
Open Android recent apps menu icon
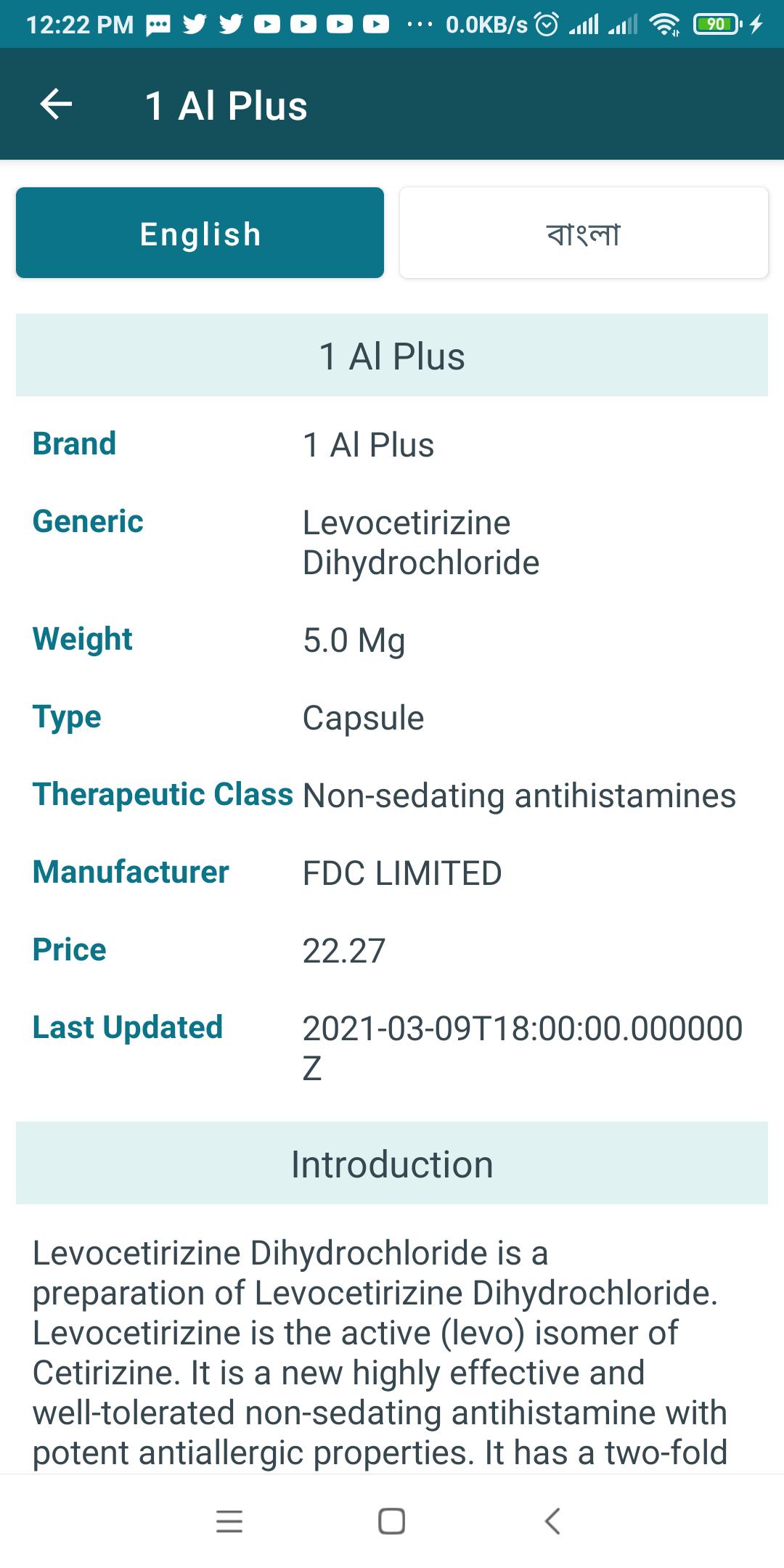click(229, 1521)
